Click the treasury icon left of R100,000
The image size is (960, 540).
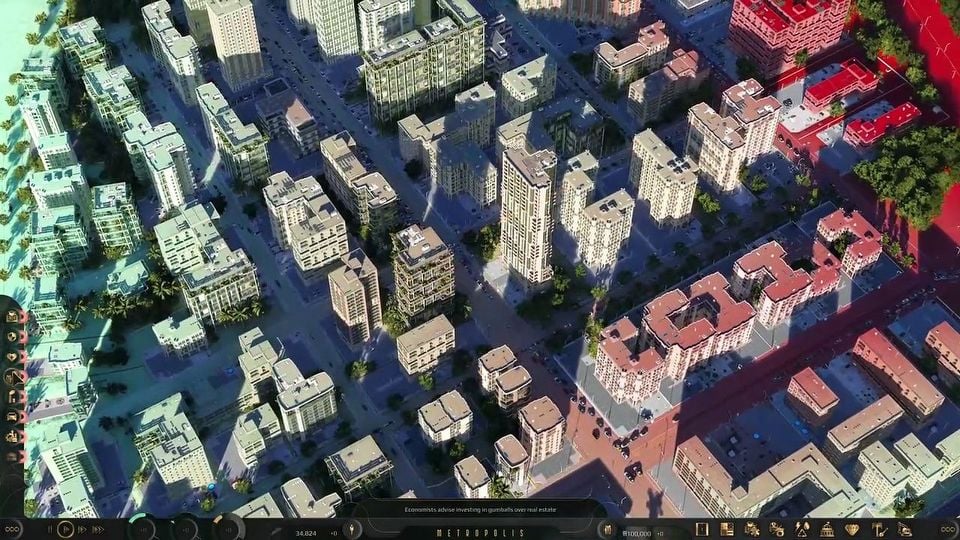pyautogui.click(x=607, y=530)
